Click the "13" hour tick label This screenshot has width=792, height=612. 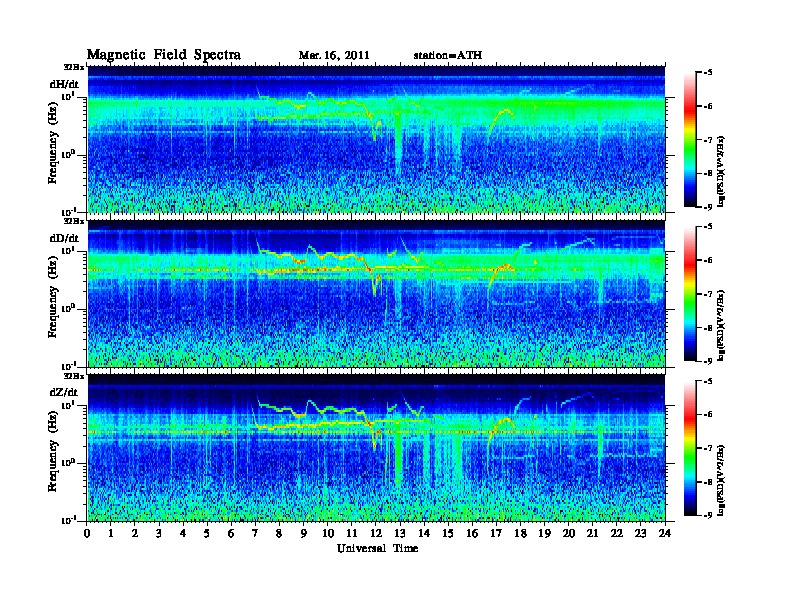click(400, 533)
